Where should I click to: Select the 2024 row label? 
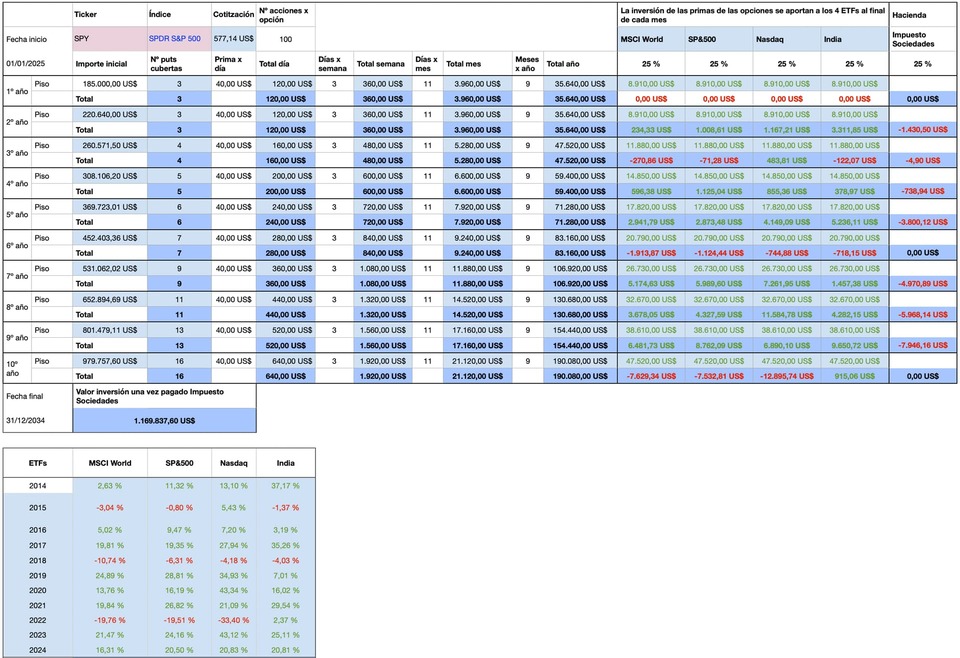click(37, 650)
